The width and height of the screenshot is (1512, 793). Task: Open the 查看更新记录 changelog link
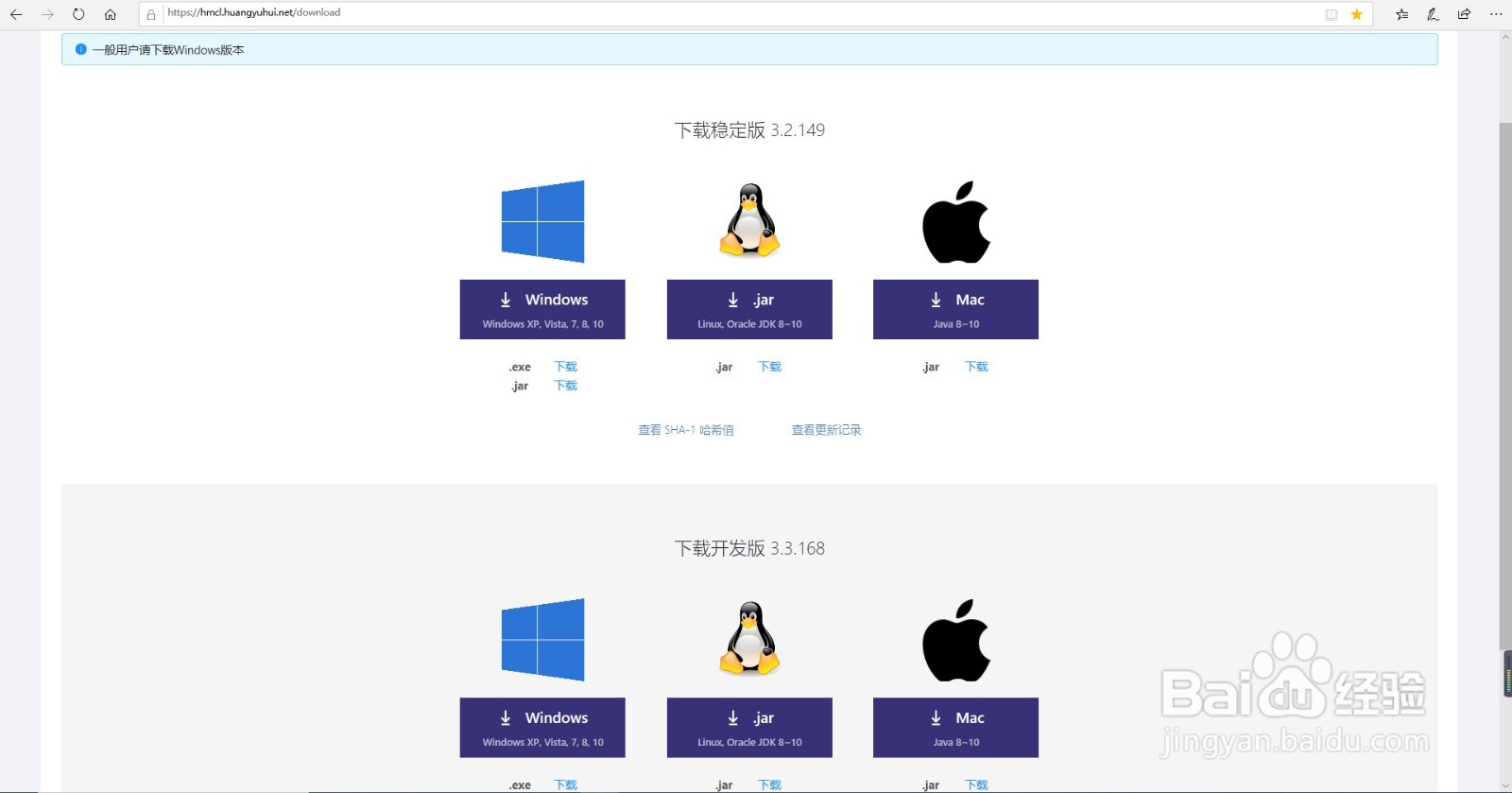tap(826, 430)
